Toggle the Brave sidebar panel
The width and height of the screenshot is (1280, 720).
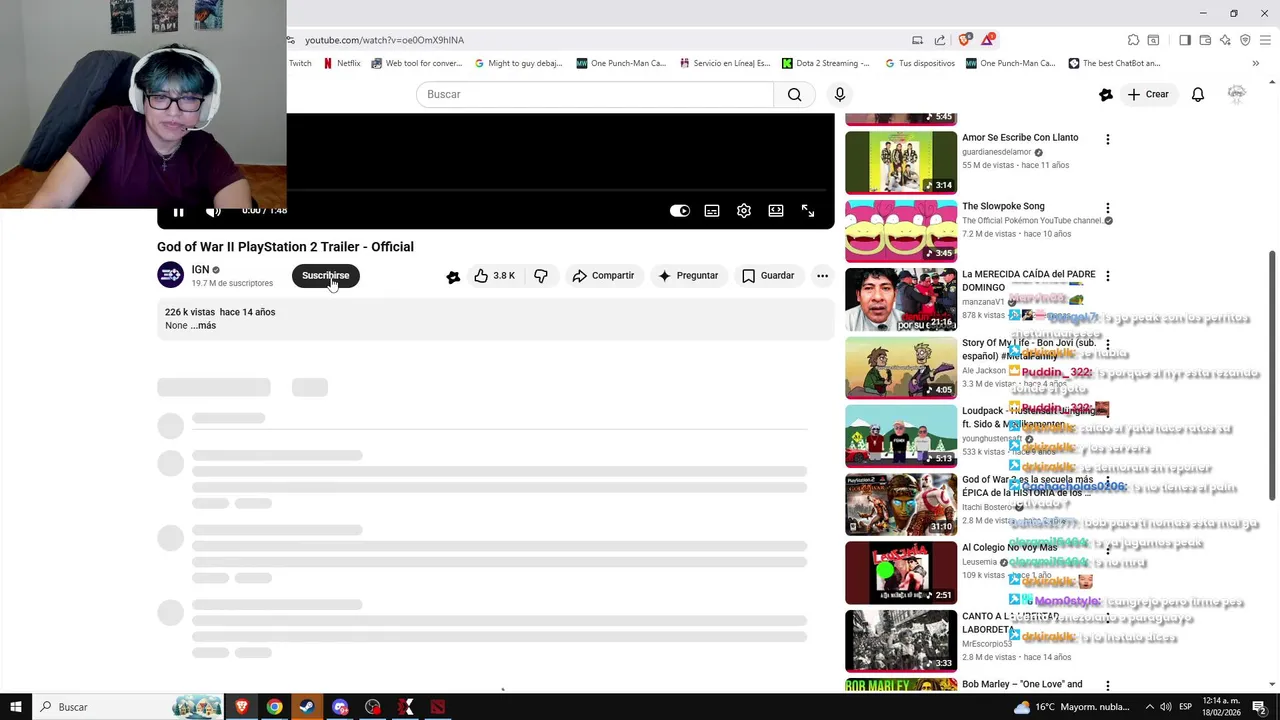1185,40
